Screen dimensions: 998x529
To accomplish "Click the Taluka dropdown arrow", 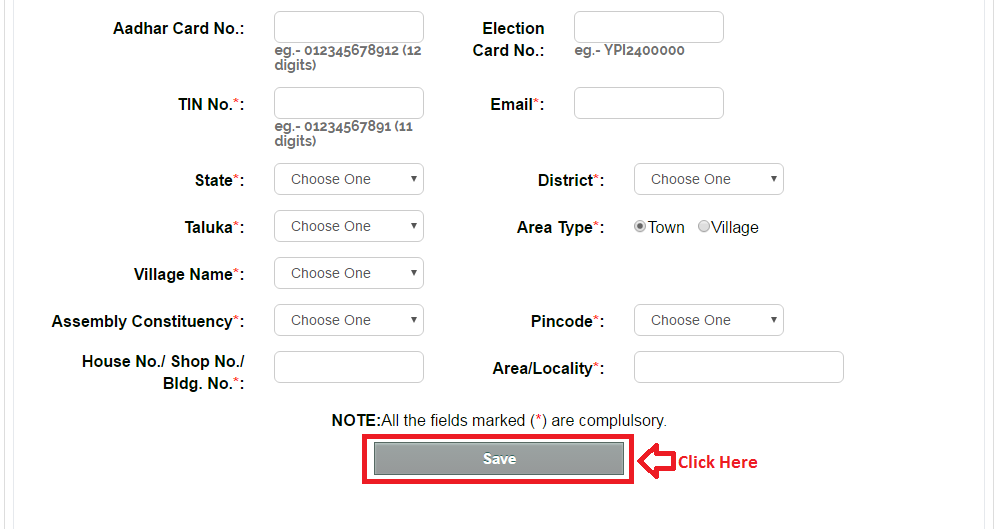I will 413,227.
